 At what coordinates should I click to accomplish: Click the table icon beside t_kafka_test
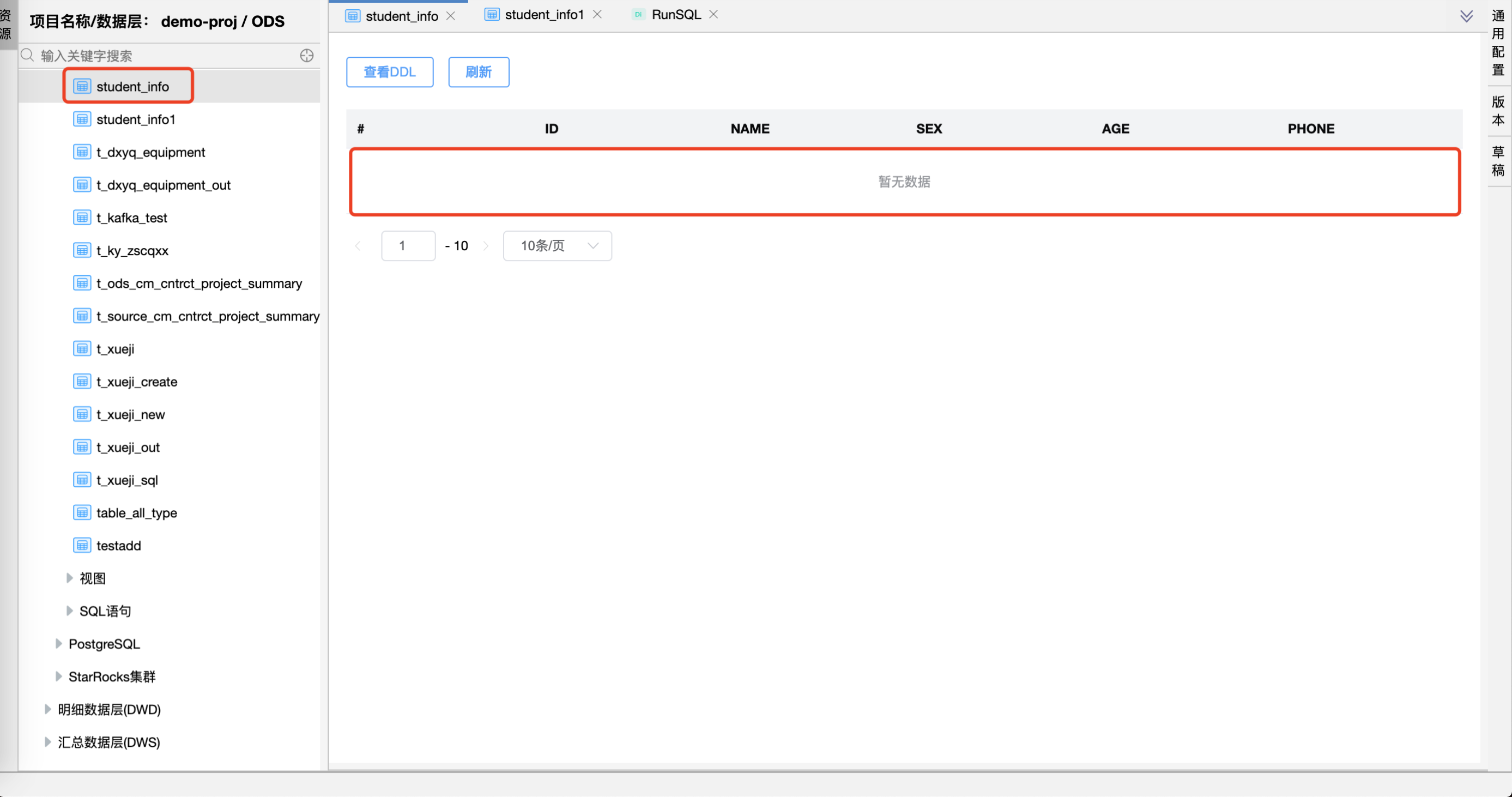(x=82, y=216)
